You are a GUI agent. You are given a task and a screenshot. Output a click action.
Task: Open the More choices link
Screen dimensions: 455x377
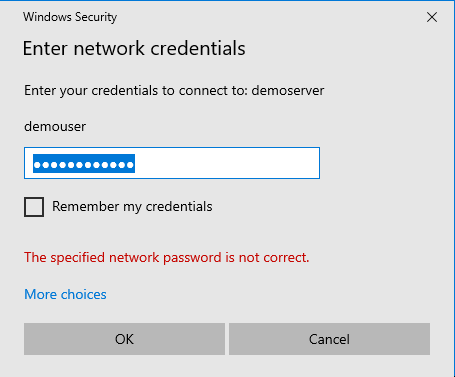click(65, 294)
